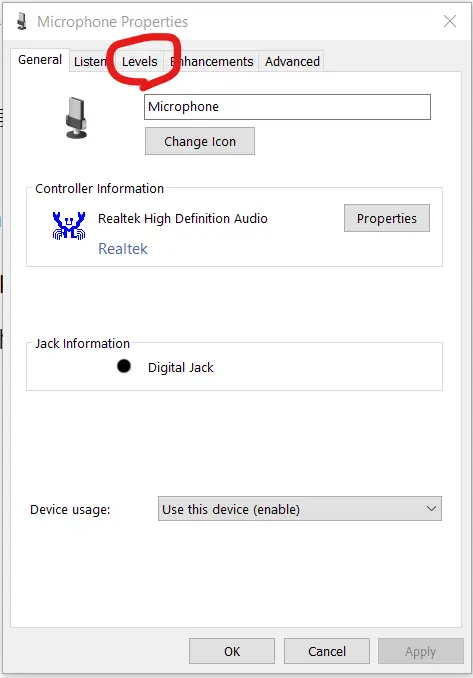Go to the Enhancements tab
The width and height of the screenshot is (473, 678).
click(211, 61)
